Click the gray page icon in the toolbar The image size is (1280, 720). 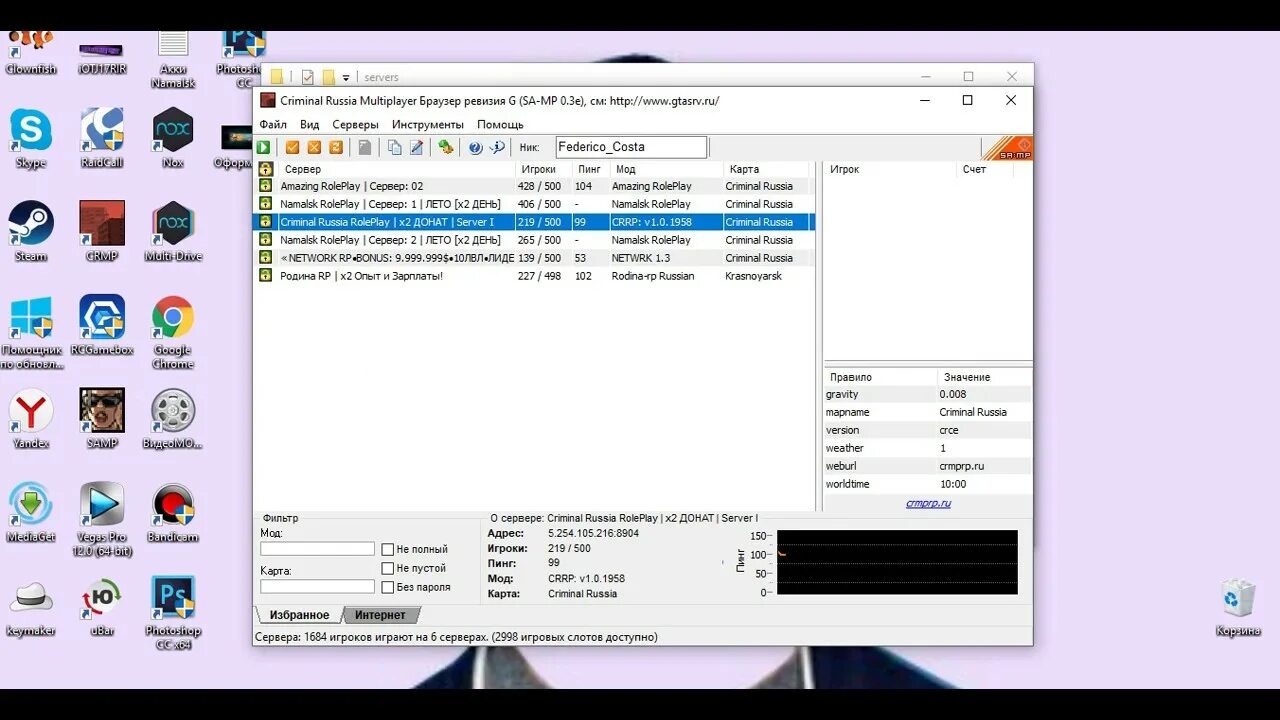point(365,147)
